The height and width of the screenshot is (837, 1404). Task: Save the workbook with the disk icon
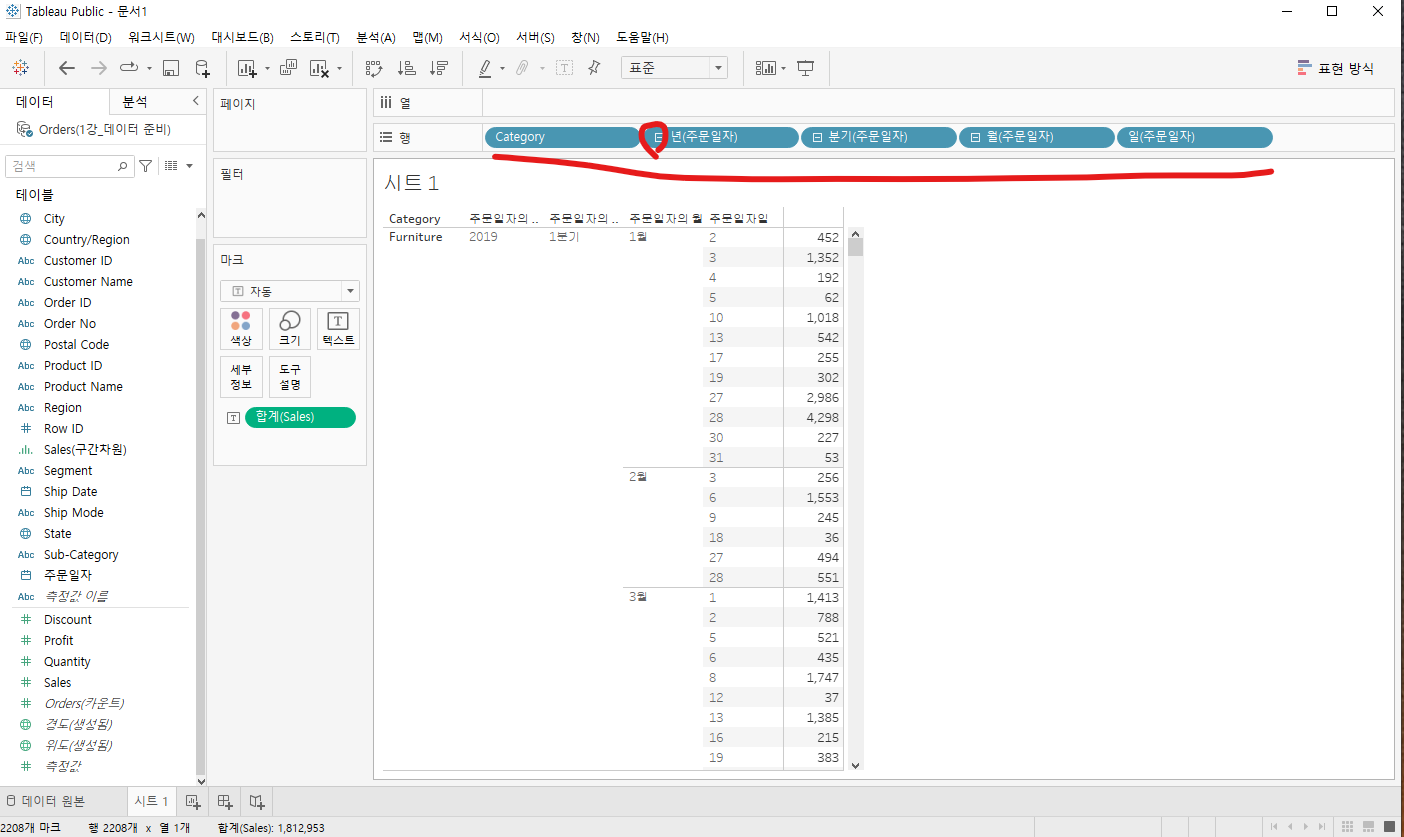[x=171, y=68]
